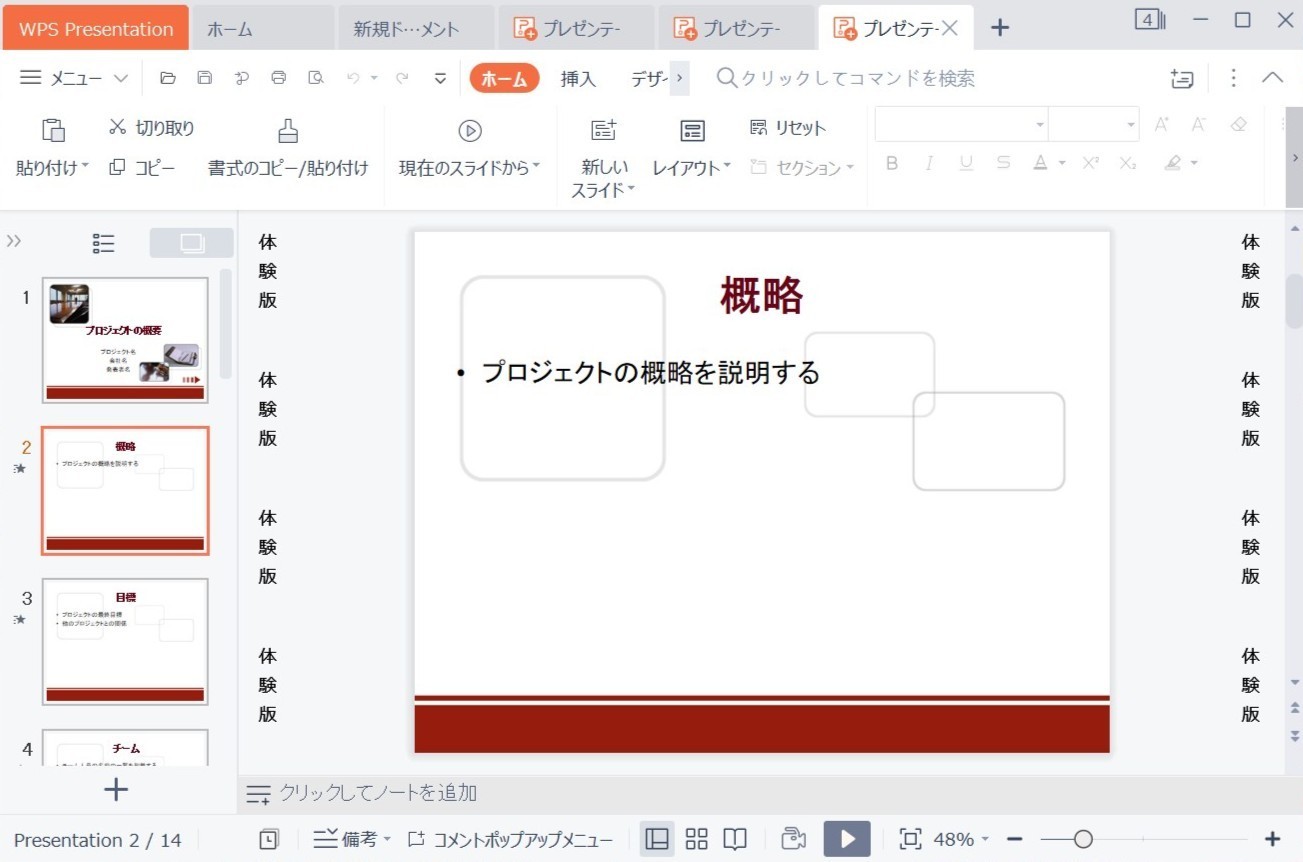Open the 挿入 ribbon tab
This screenshot has height=862, width=1303.
(578, 79)
